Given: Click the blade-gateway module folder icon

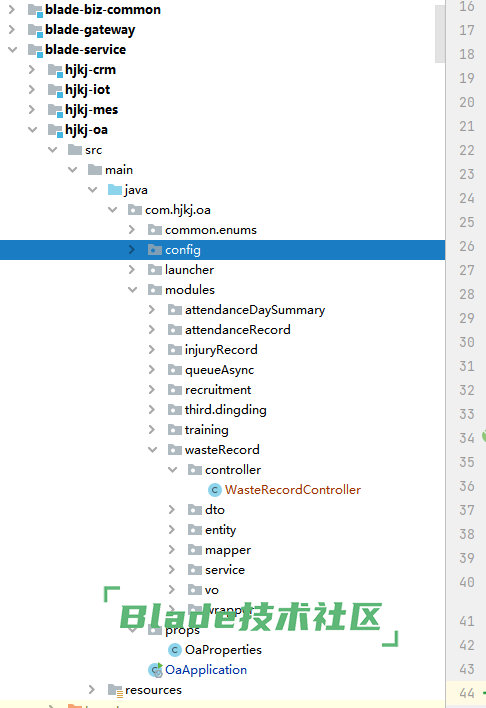Looking at the screenshot, I should (35, 30).
